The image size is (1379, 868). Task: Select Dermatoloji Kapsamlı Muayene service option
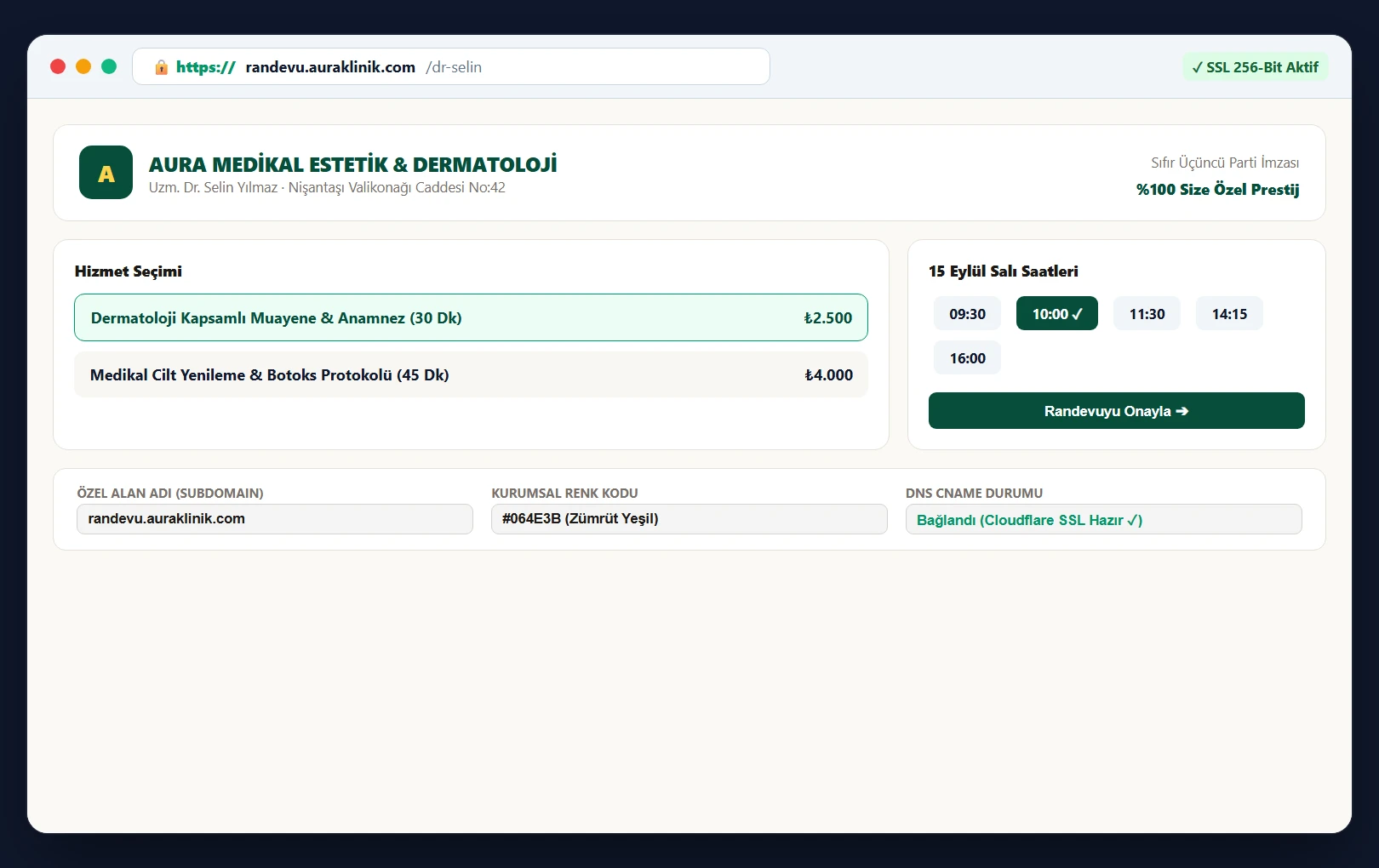471,317
